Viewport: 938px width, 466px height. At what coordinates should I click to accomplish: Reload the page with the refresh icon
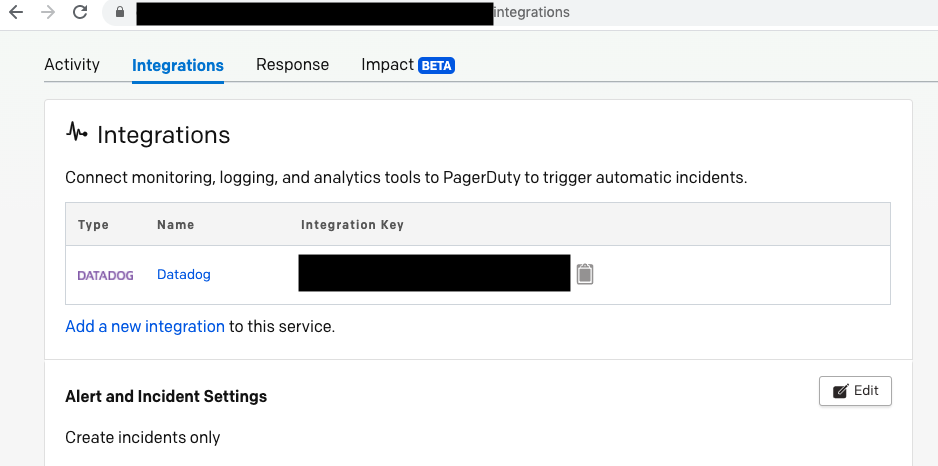click(81, 13)
